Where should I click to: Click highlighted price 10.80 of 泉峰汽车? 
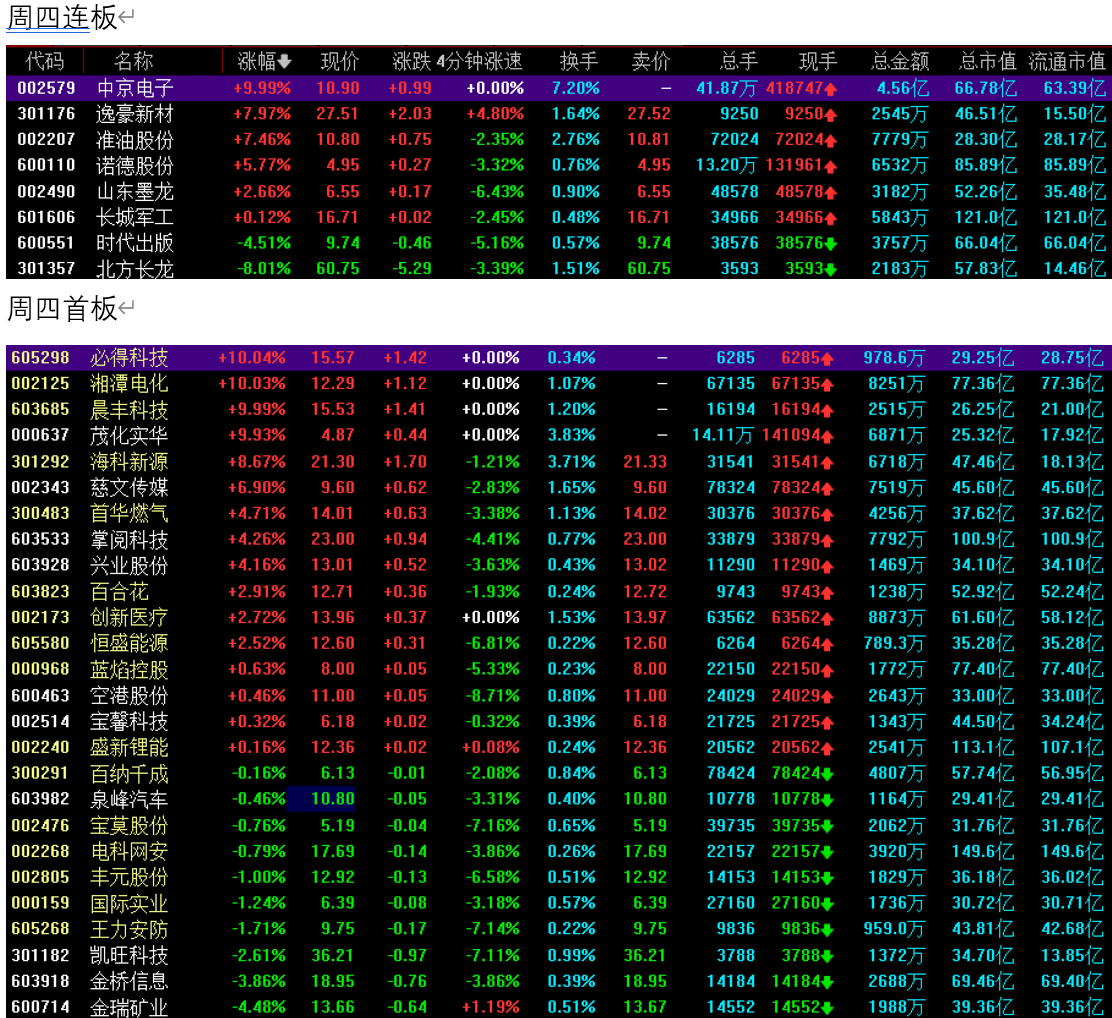321,799
